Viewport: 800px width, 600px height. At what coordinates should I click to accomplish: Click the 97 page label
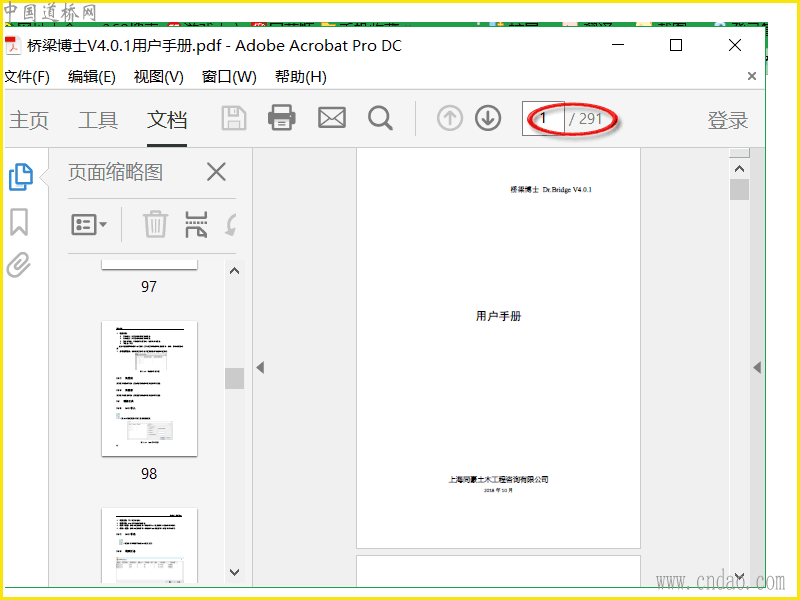[x=149, y=287]
